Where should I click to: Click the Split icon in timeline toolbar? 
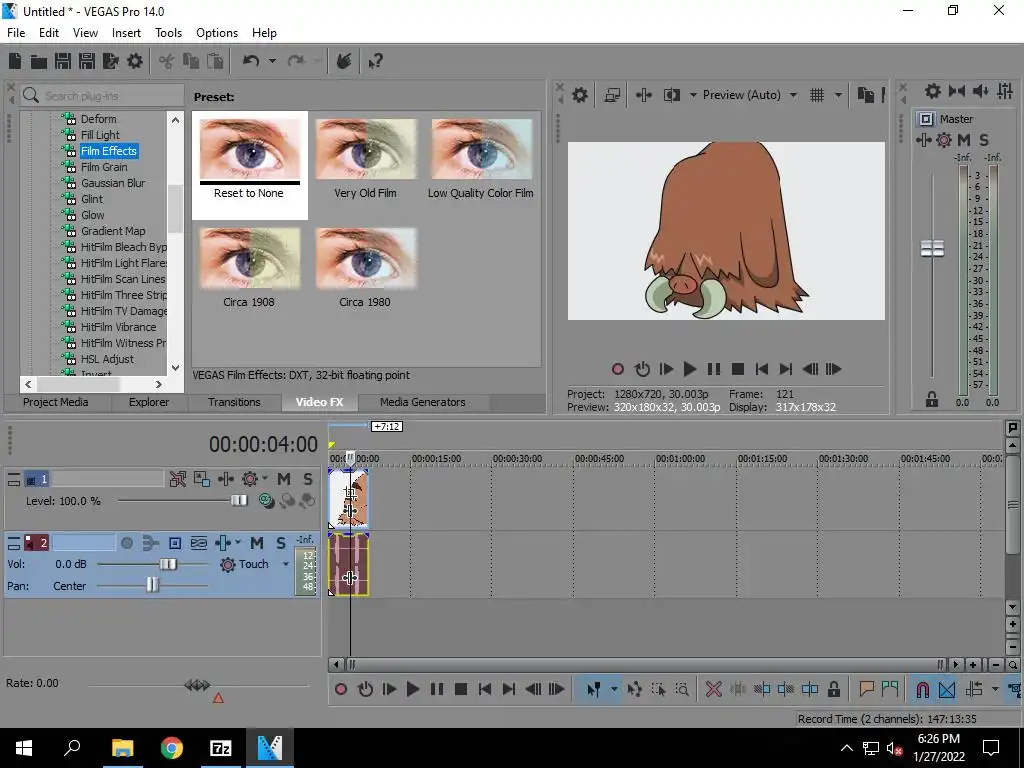point(810,689)
